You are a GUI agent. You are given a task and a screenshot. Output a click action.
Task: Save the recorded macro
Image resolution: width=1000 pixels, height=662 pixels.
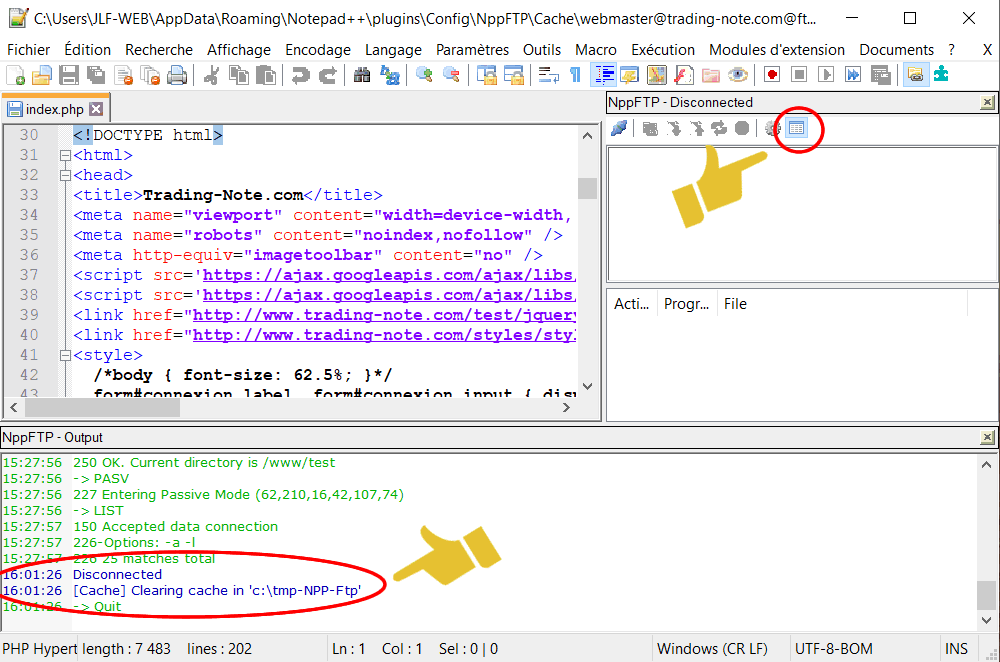881,75
